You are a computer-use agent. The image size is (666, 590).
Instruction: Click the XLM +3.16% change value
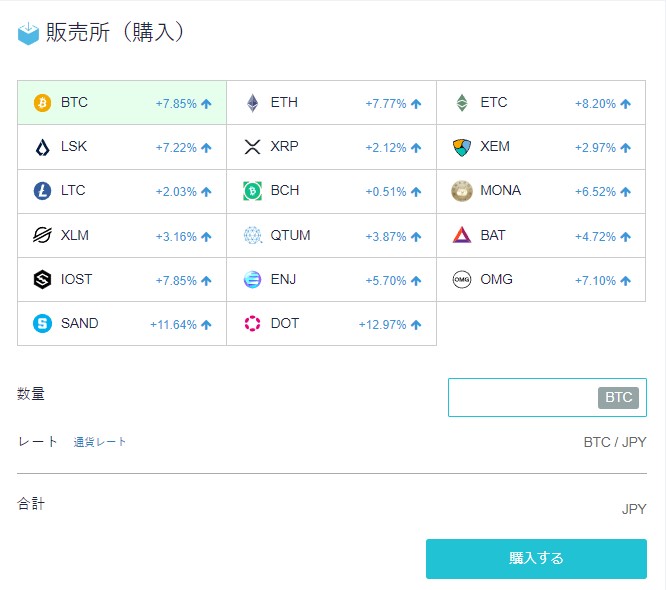coord(176,237)
